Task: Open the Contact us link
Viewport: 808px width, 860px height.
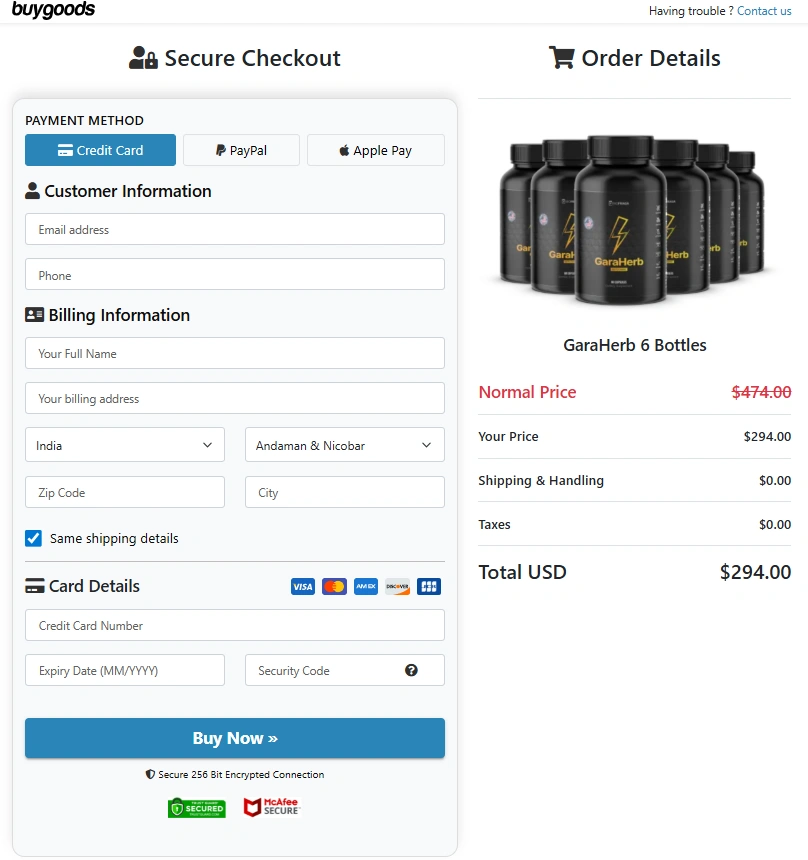Action: (764, 11)
